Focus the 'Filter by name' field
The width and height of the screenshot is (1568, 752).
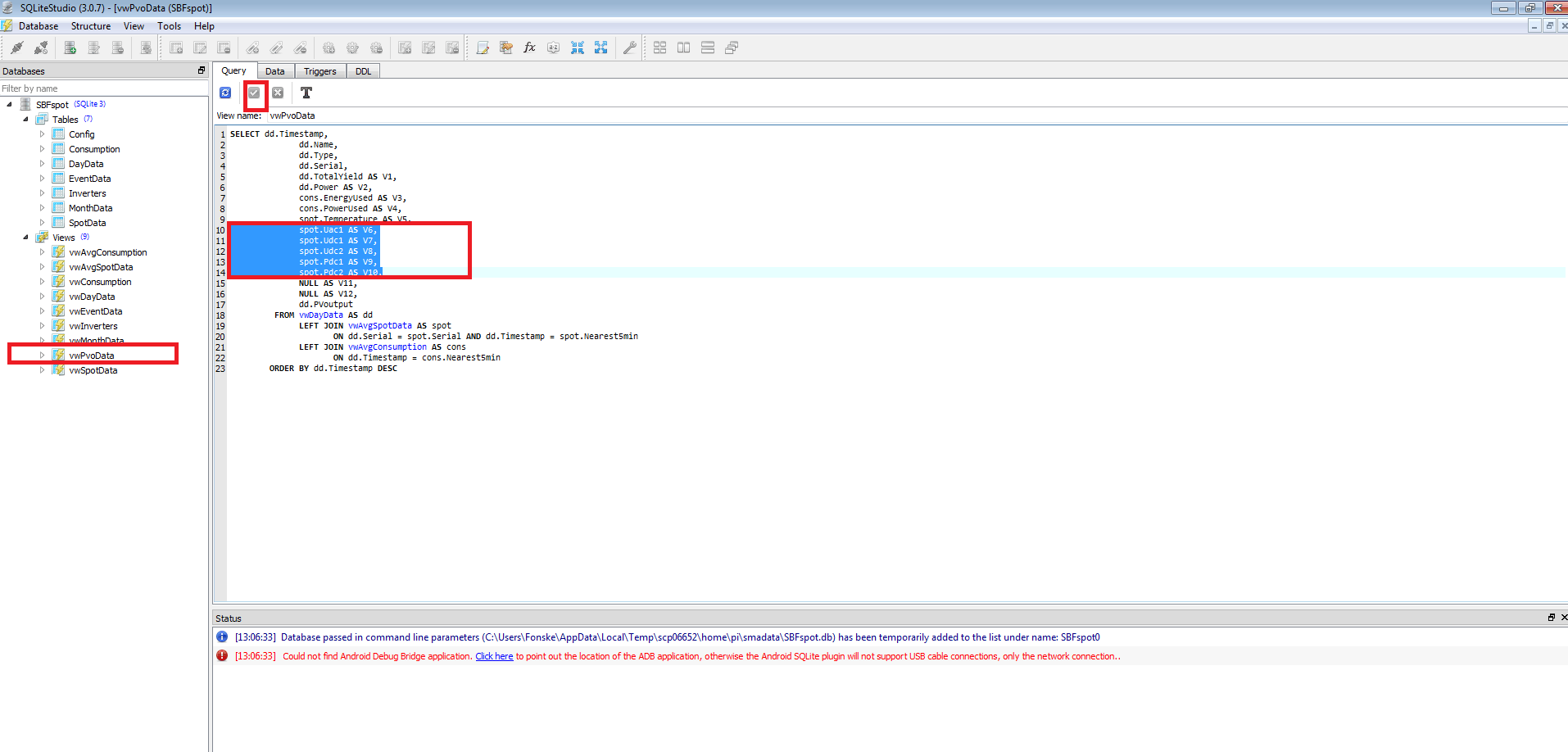click(104, 88)
